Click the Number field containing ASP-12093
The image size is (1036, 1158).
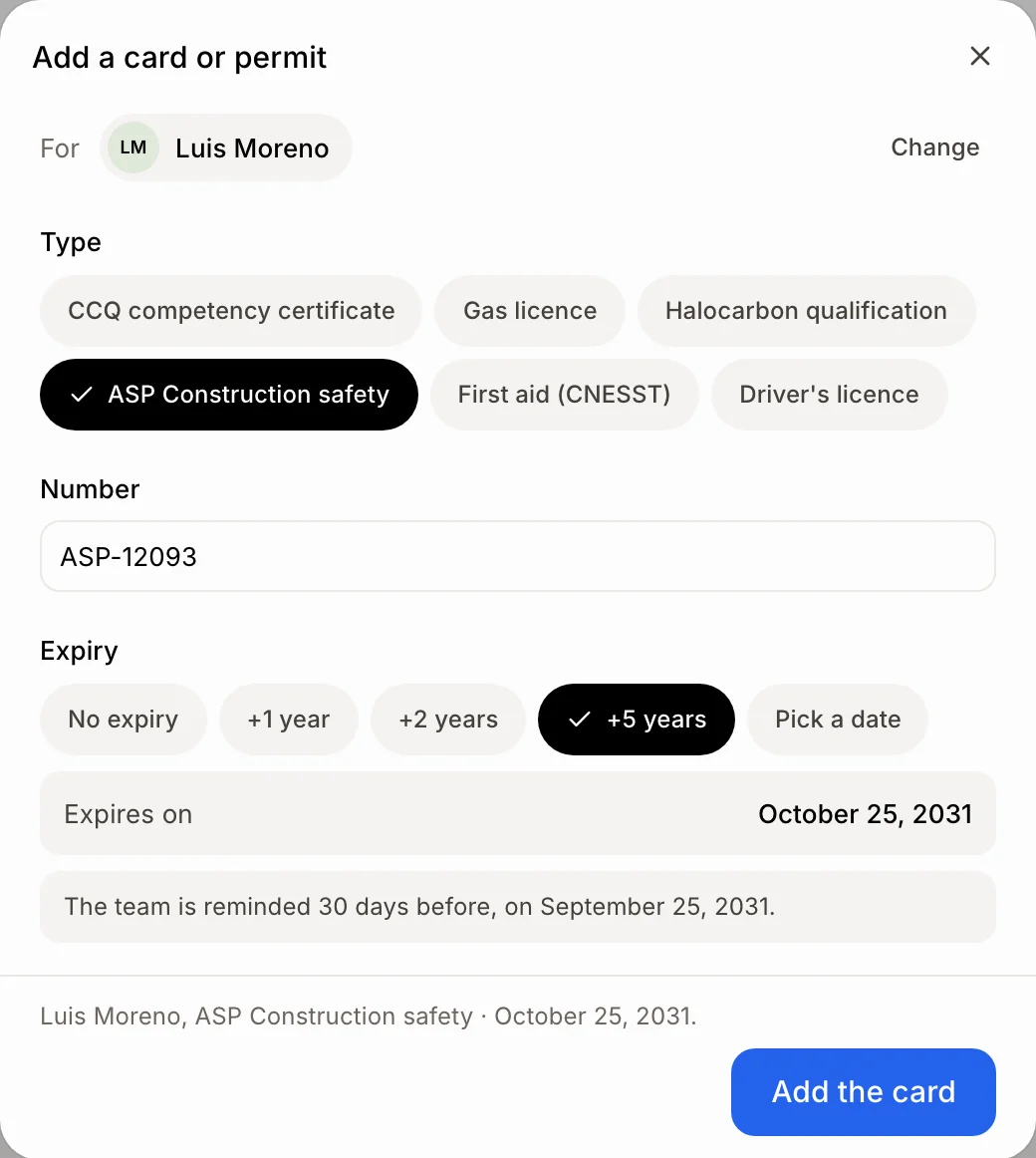pyautogui.click(x=518, y=556)
